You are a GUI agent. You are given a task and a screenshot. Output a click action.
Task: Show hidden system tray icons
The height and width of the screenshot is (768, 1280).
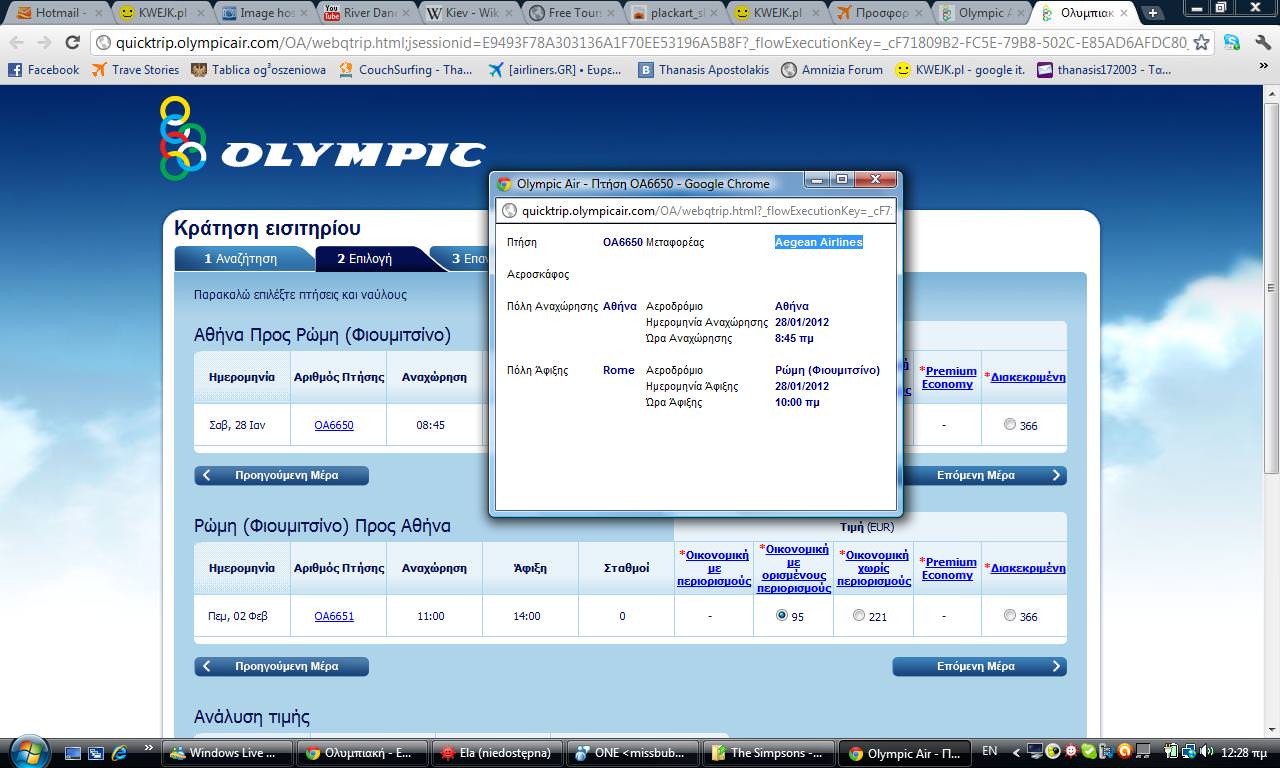point(1017,752)
